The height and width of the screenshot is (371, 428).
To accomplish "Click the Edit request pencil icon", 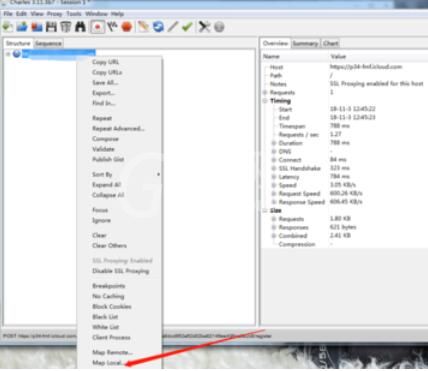I will pyautogui.click(x=173, y=27).
